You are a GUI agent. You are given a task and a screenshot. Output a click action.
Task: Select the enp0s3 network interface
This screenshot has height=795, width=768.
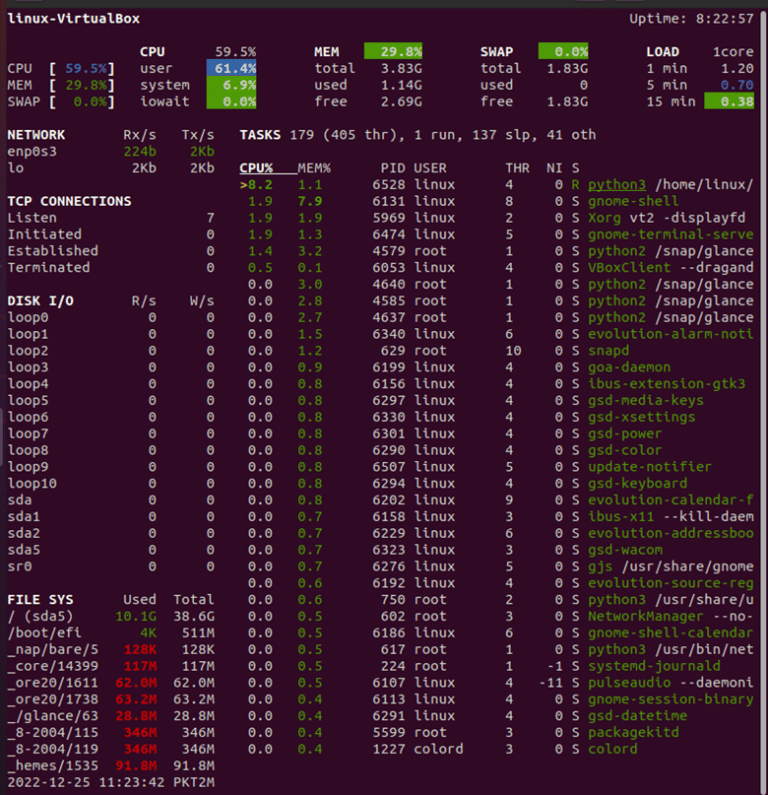(32, 152)
